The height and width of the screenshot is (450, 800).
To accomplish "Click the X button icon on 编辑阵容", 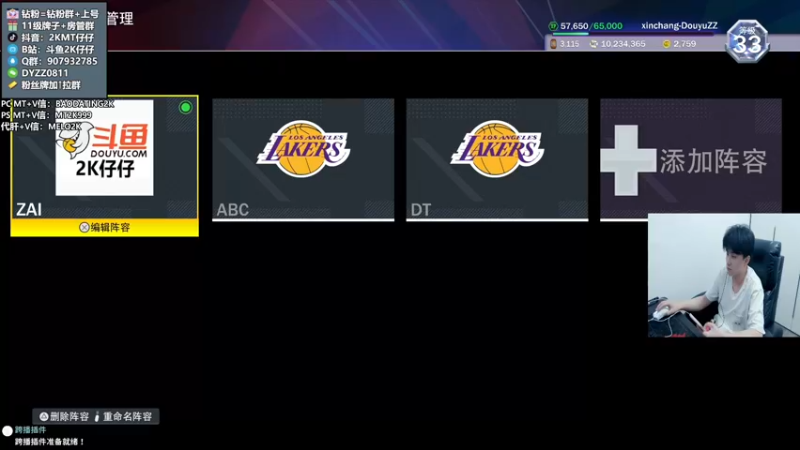I will (x=84, y=228).
